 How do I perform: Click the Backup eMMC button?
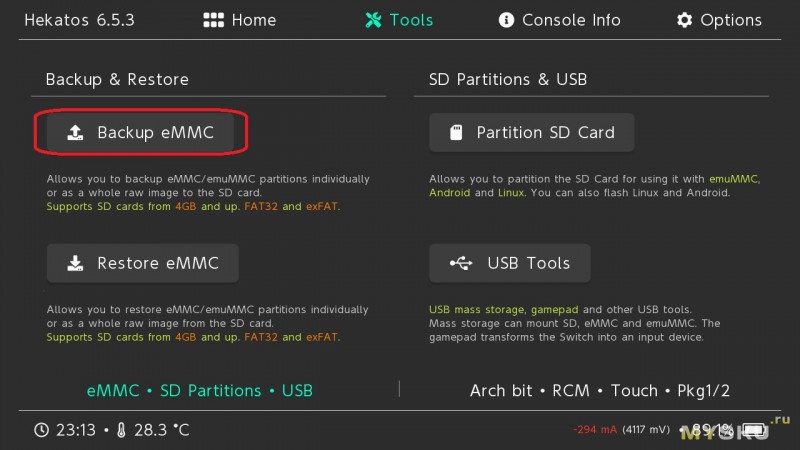pos(141,132)
